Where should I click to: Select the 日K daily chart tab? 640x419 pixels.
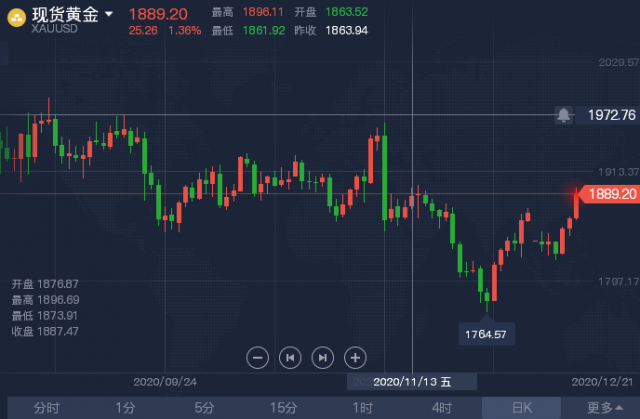click(522, 408)
